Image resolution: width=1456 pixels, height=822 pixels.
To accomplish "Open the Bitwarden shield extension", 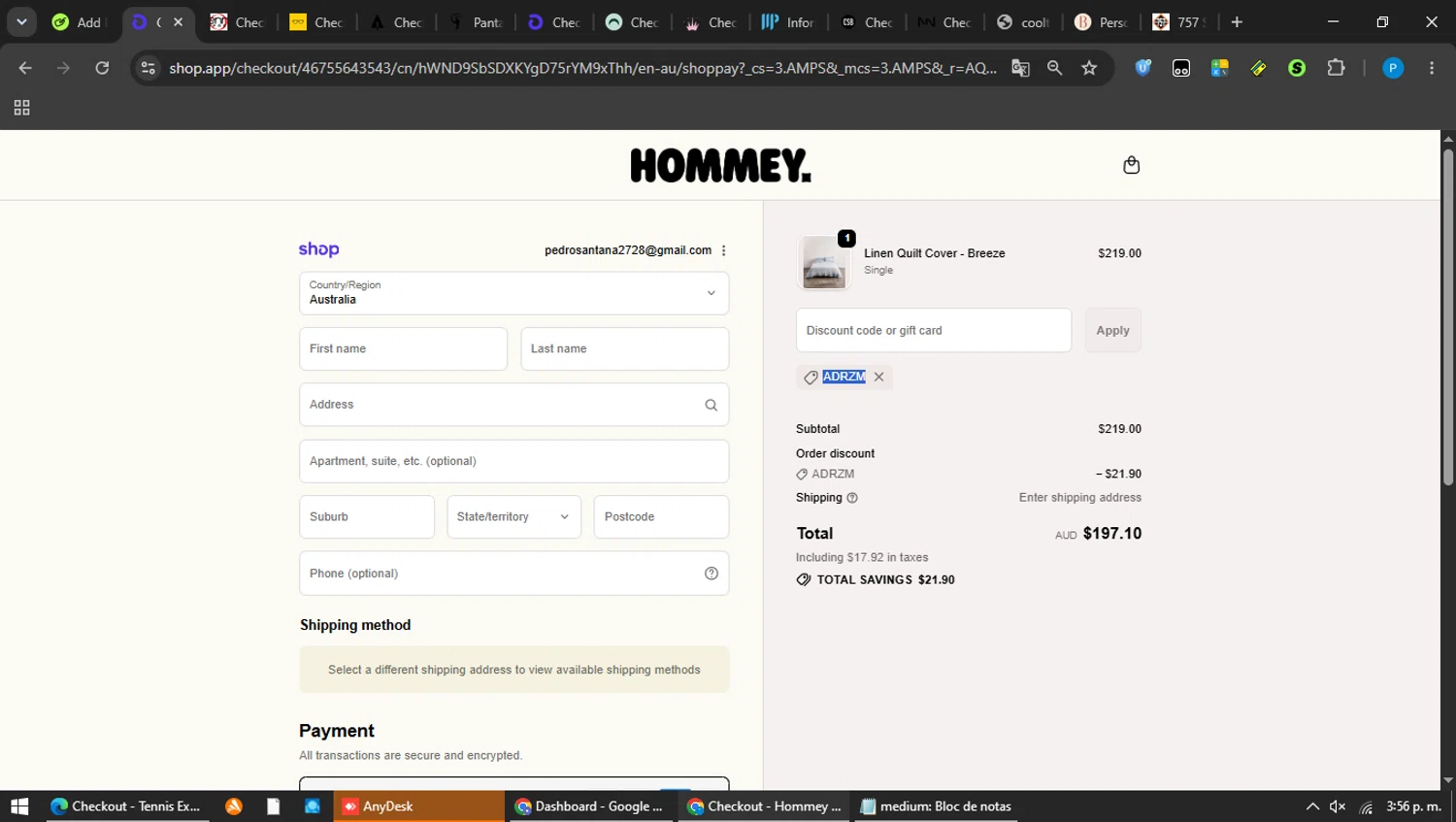I will [x=1142, y=68].
